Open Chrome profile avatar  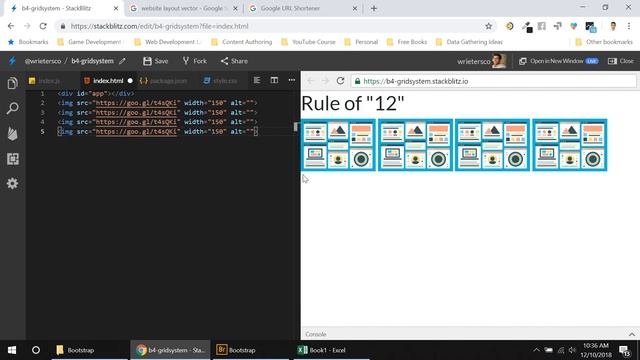click(613, 26)
